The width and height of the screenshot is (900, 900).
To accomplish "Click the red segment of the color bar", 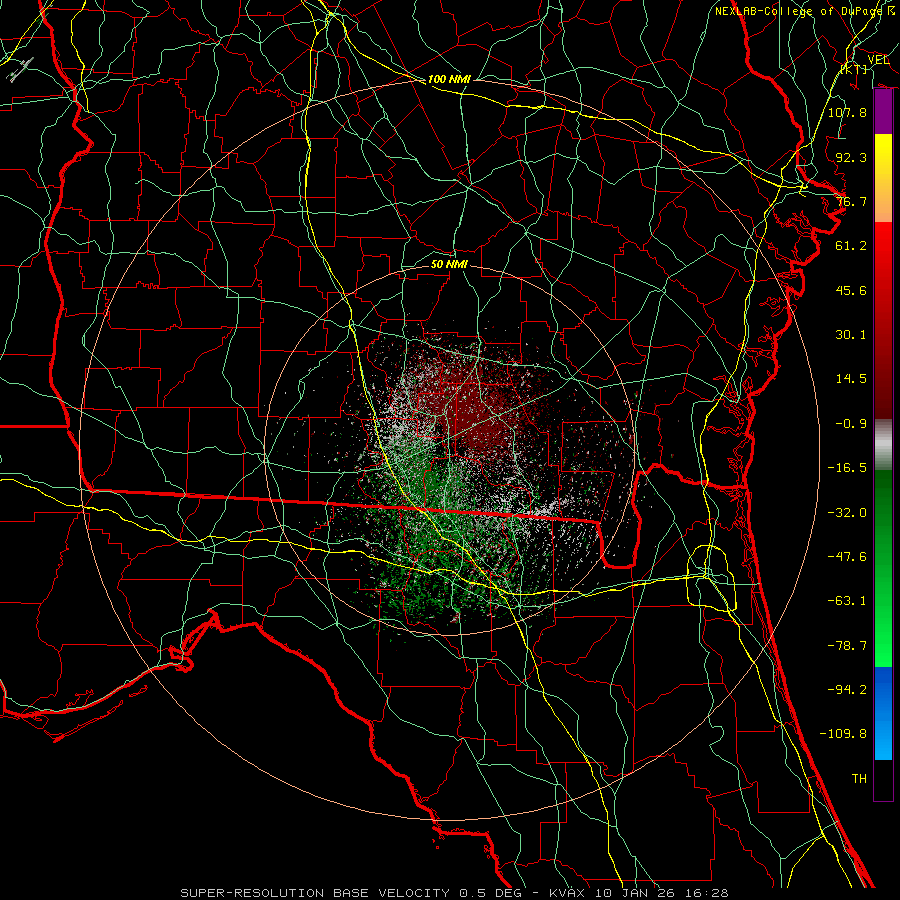I will click(883, 320).
